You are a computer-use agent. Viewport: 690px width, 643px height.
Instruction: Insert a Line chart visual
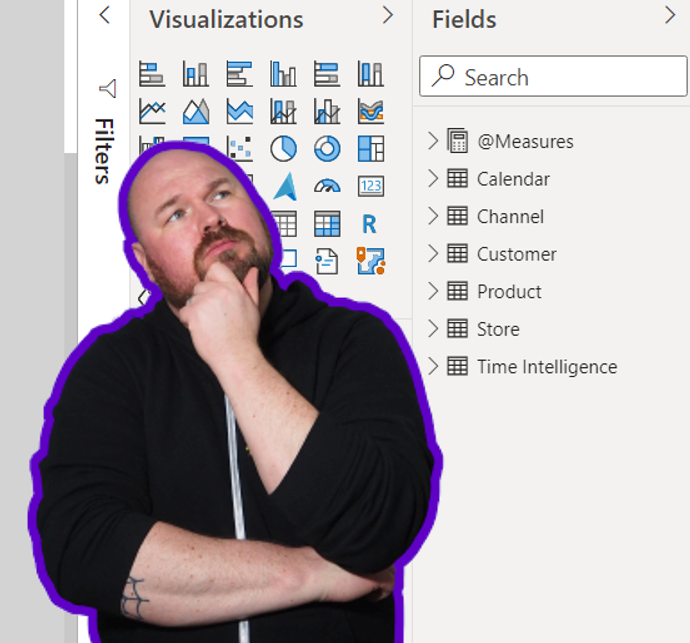[x=152, y=111]
